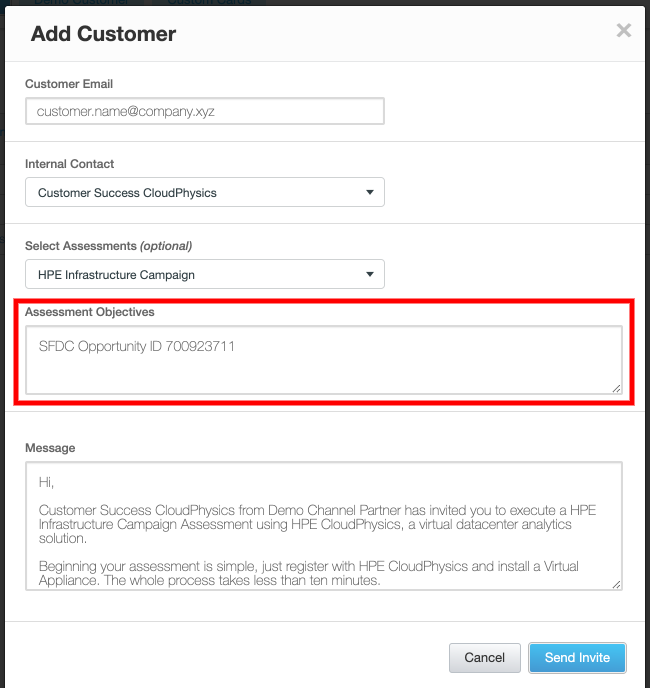Click the Customer Email input field
This screenshot has height=688, width=650.
tap(204, 111)
